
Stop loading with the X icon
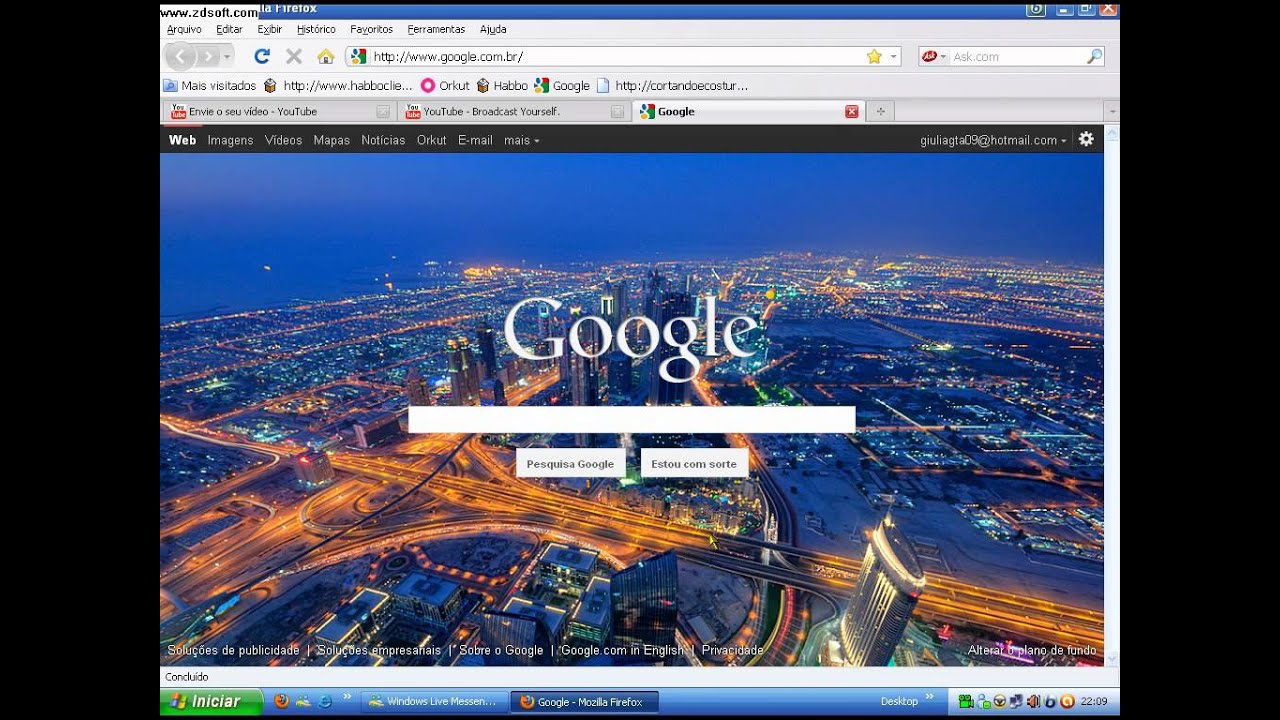point(294,57)
